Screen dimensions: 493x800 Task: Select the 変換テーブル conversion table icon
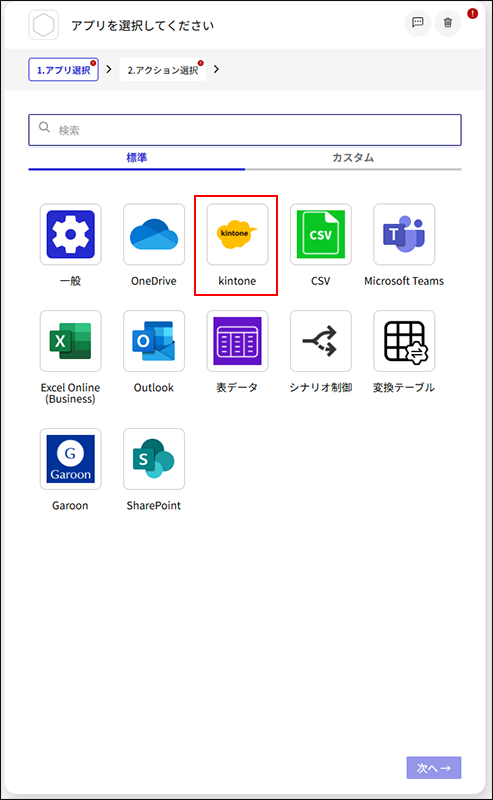tap(404, 341)
